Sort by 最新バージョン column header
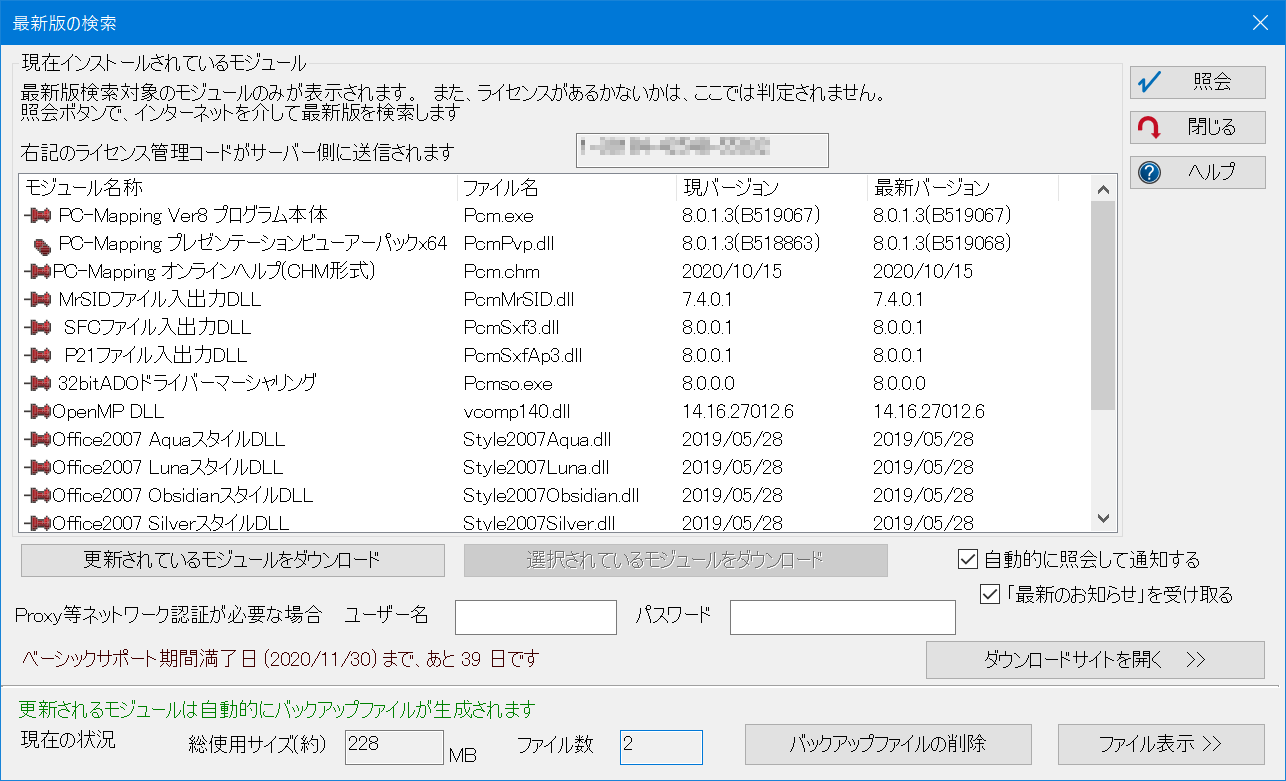1286x781 pixels. click(962, 187)
